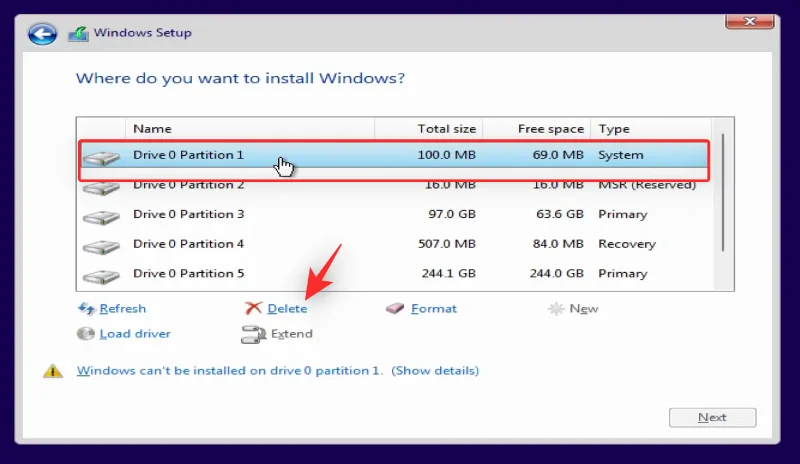Click the Format link
This screenshot has width=800, height=464.
[x=434, y=308]
